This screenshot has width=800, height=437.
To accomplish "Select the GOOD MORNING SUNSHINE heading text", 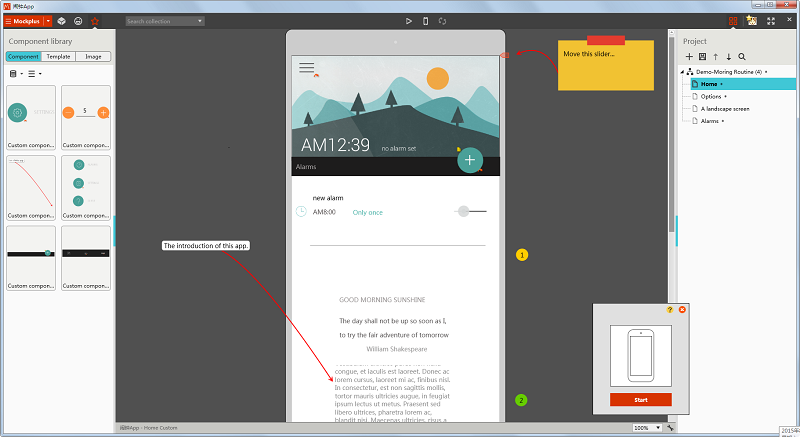I will 382,300.
